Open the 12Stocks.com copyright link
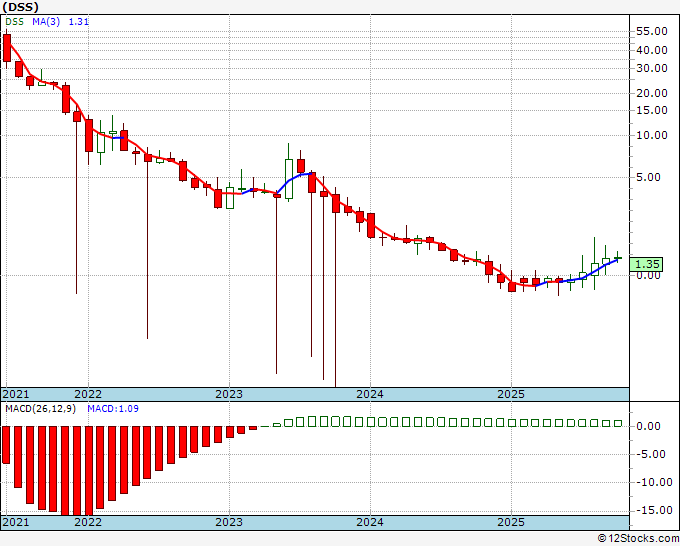Screen dimensions: 680x546 pos(638,539)
